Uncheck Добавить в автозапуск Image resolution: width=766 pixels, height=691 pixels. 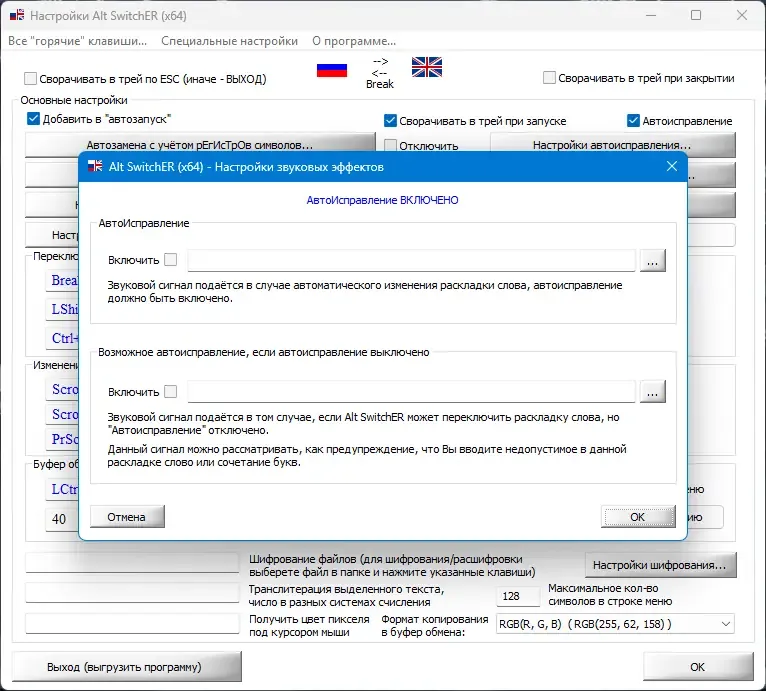click(x=33, y=119)
